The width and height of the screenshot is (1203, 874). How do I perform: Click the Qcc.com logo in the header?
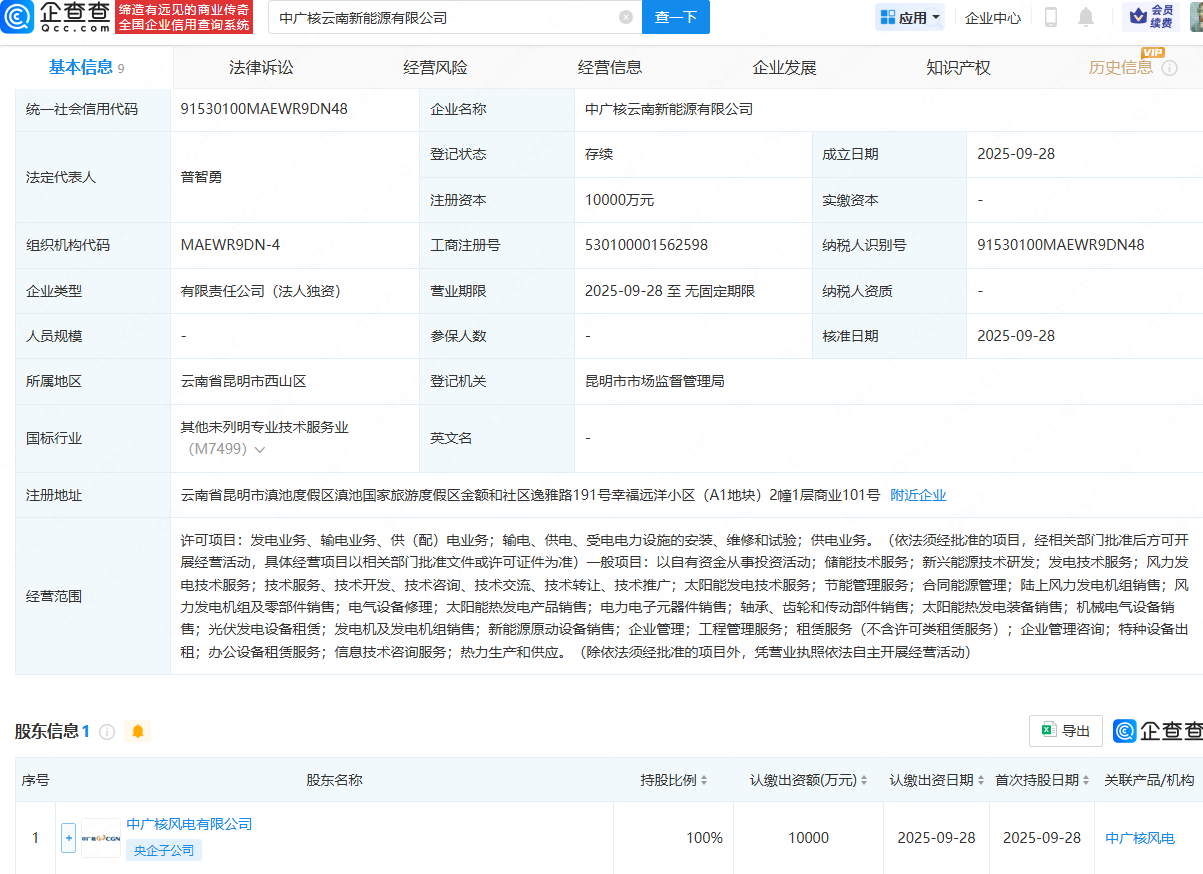56,17
